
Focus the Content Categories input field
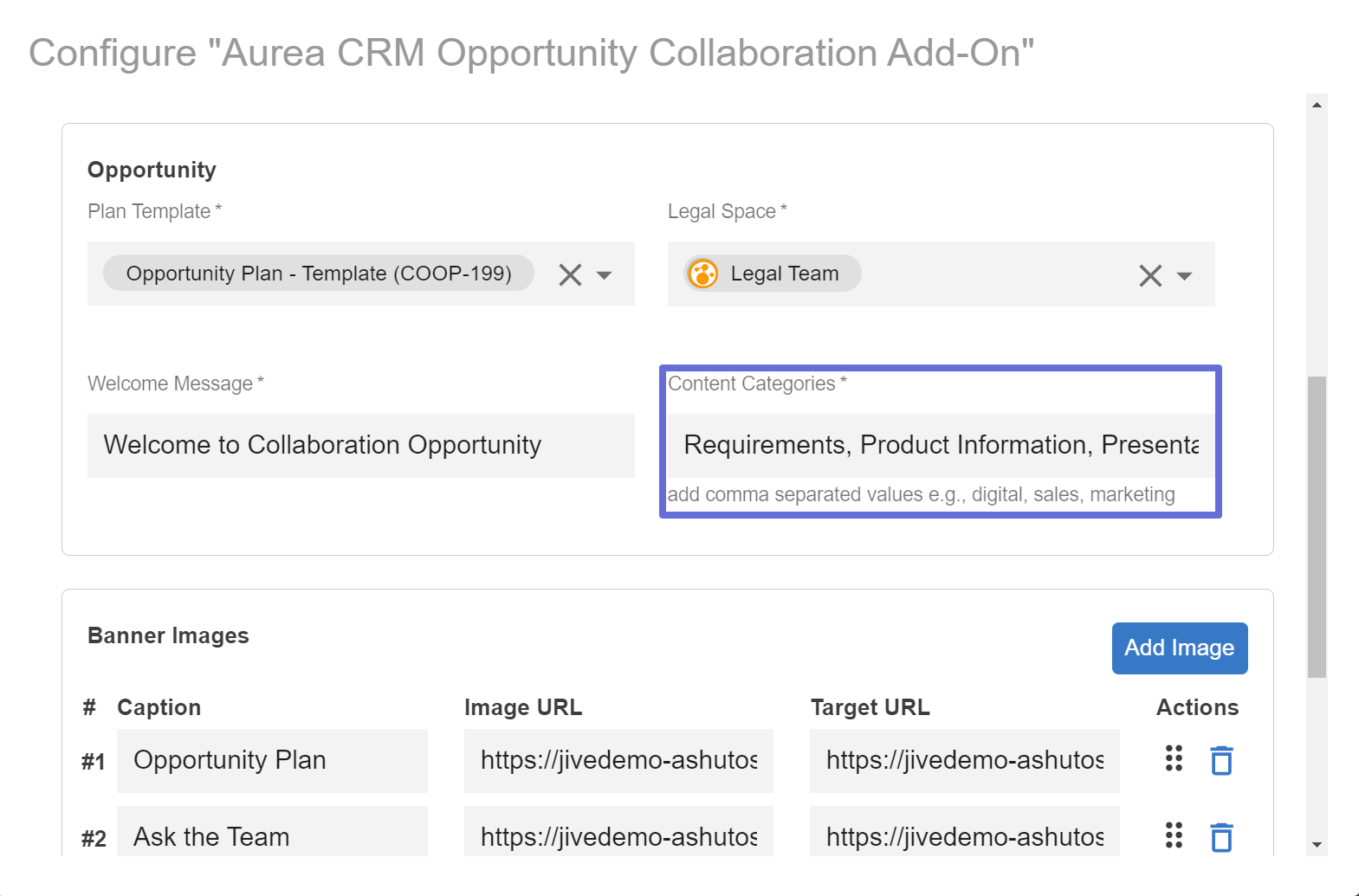tap(941, 445)
